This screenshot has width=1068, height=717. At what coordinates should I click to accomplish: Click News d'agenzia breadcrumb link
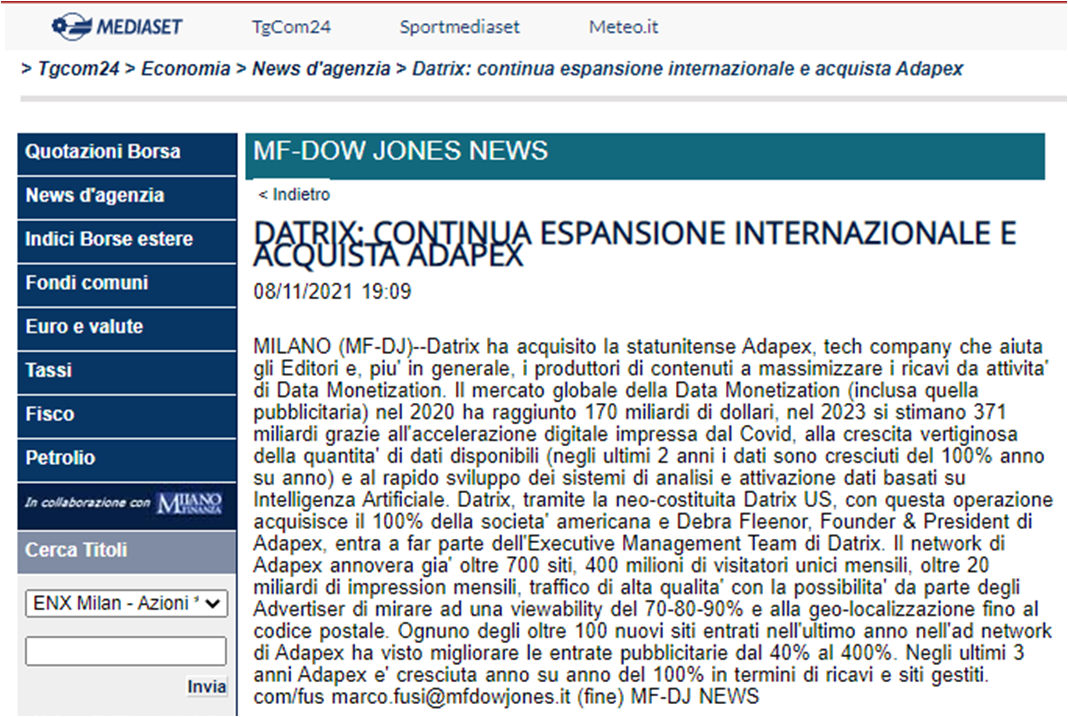click(x=321, y=69)
